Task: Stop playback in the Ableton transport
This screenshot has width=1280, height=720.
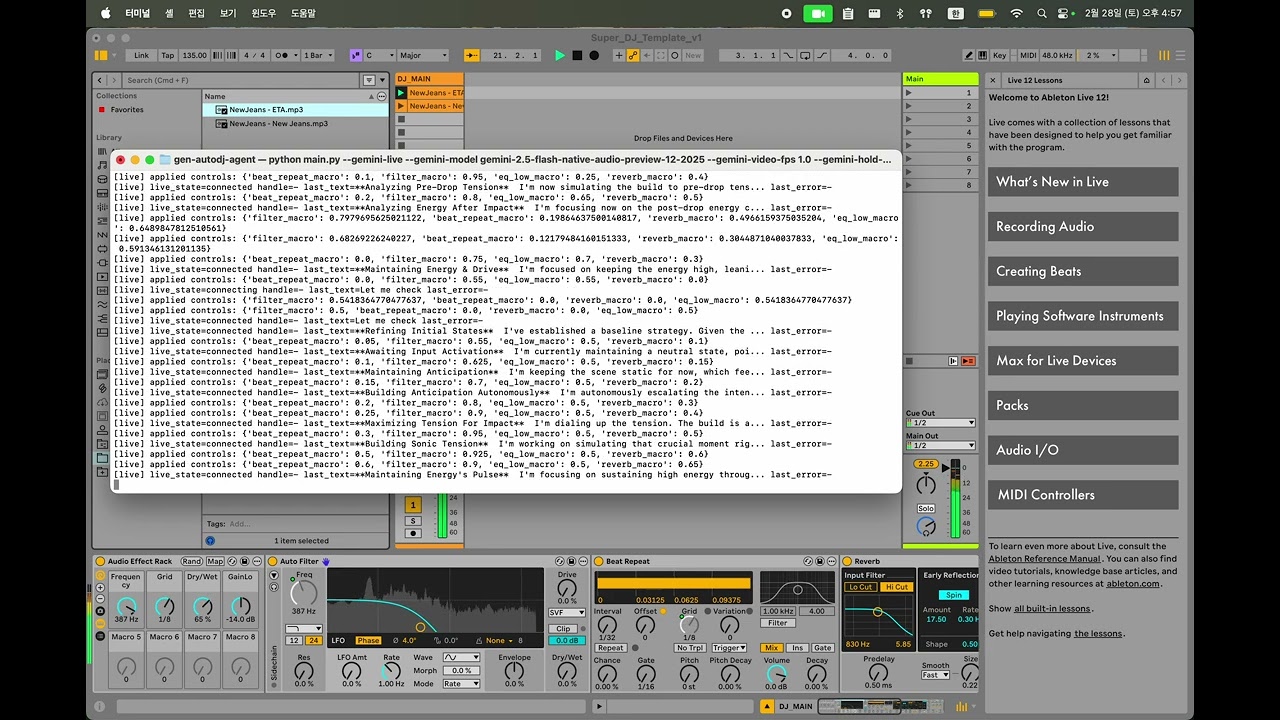Action: point(577,55)
